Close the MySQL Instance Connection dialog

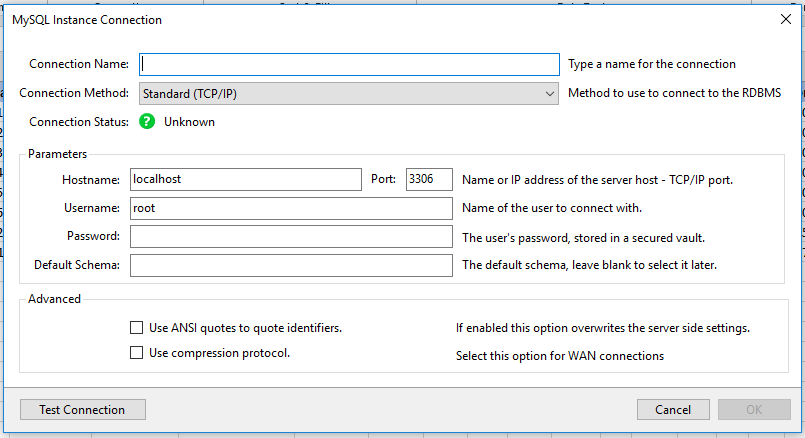pyautogui.click(x=785, y=20)
